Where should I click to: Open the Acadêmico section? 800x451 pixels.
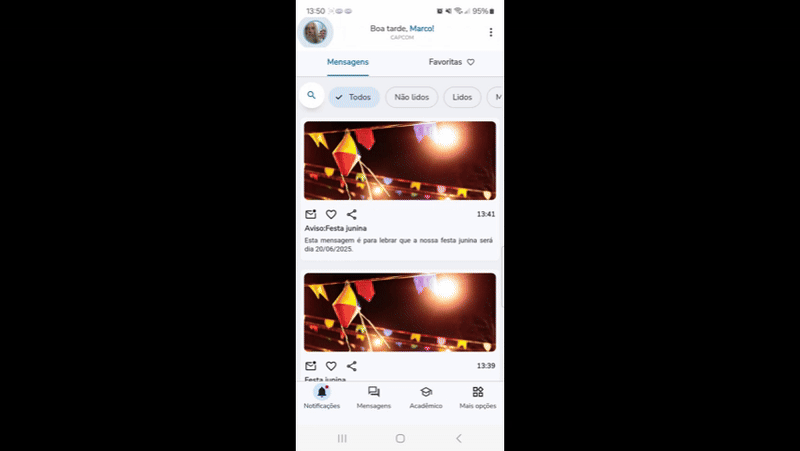point(426,397)
